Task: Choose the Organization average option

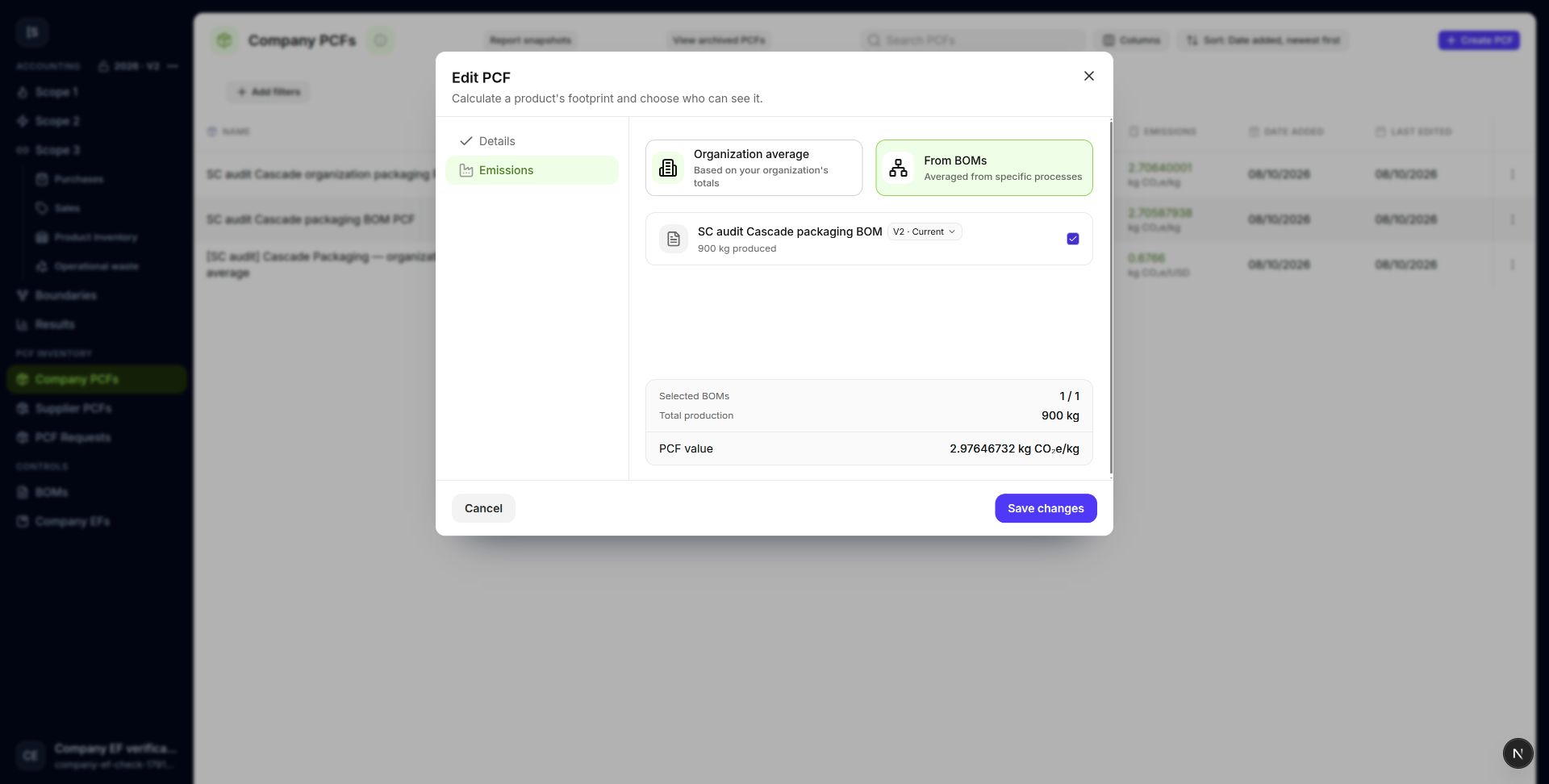Action: 754,168
